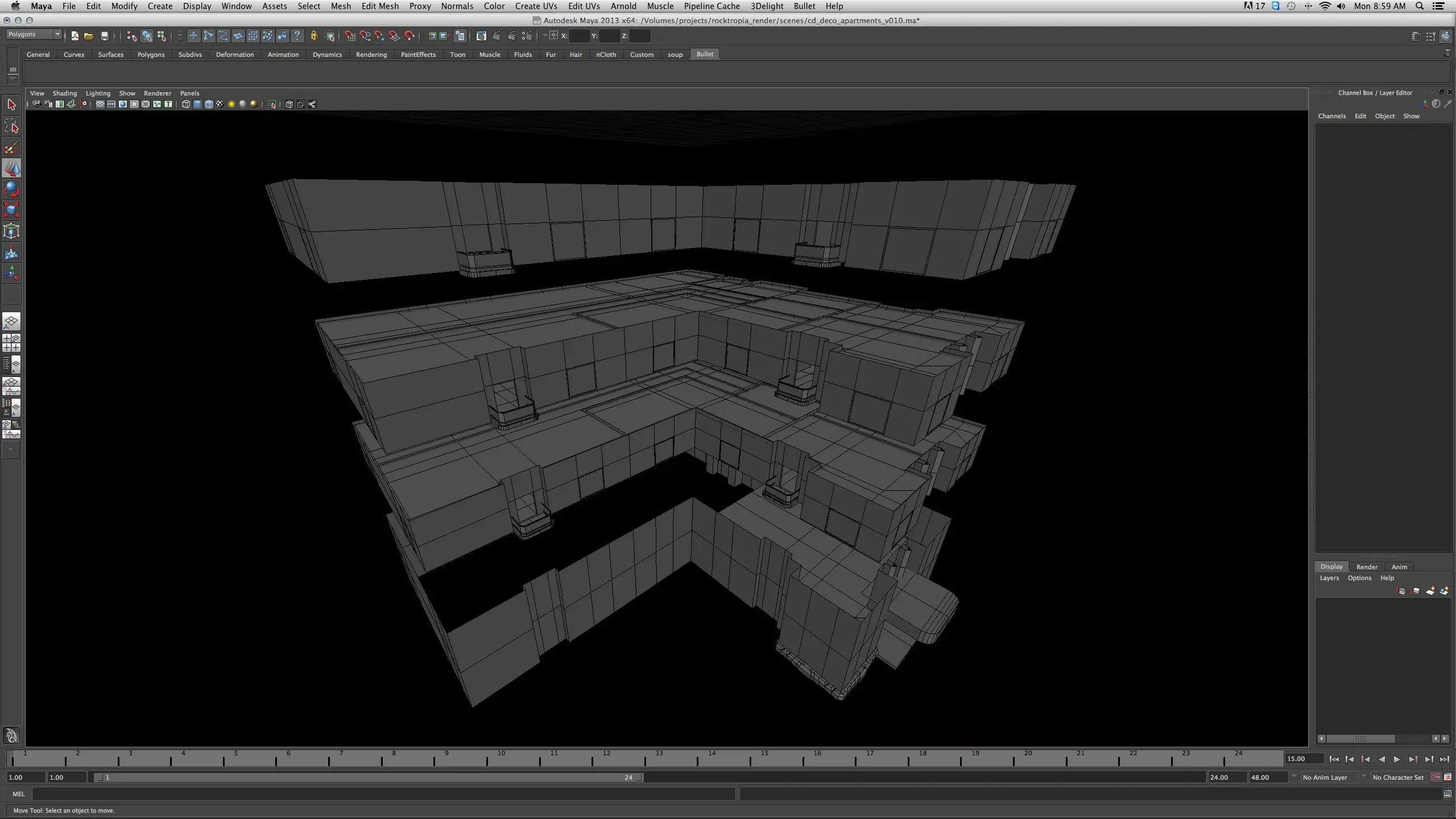Choose the Paint Selection brush tool
This screenshot has width=1456, height=819.
coord(11,147)
